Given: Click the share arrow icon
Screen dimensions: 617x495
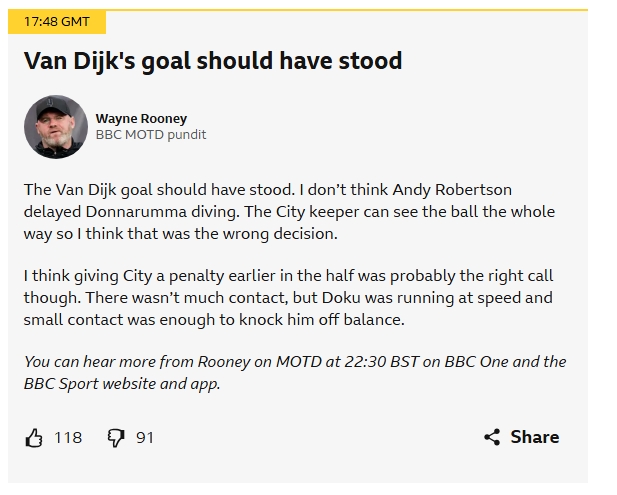Looking at the screenshot, I should point(492,437).
